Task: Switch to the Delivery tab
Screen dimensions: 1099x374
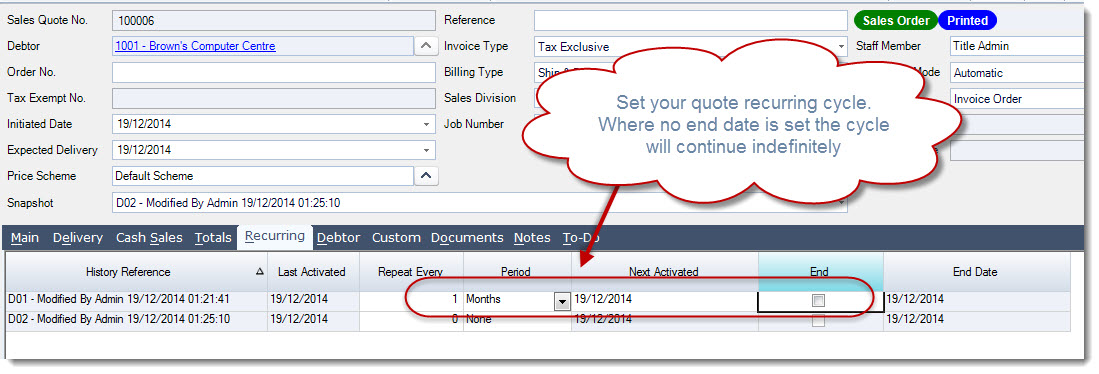Action: point(78,237)
